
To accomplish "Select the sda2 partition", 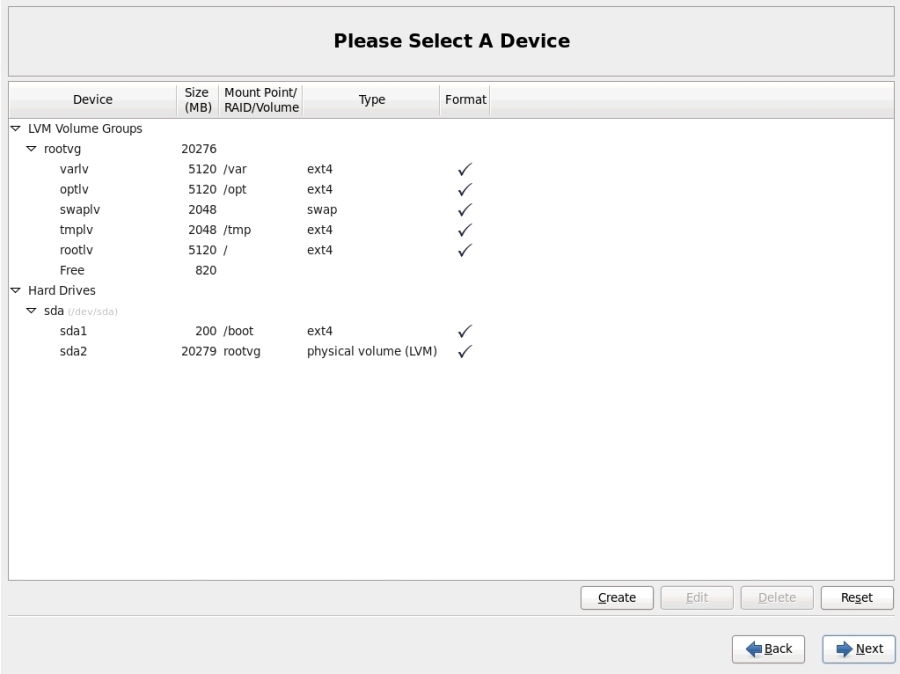I will [x=73, y=351].
